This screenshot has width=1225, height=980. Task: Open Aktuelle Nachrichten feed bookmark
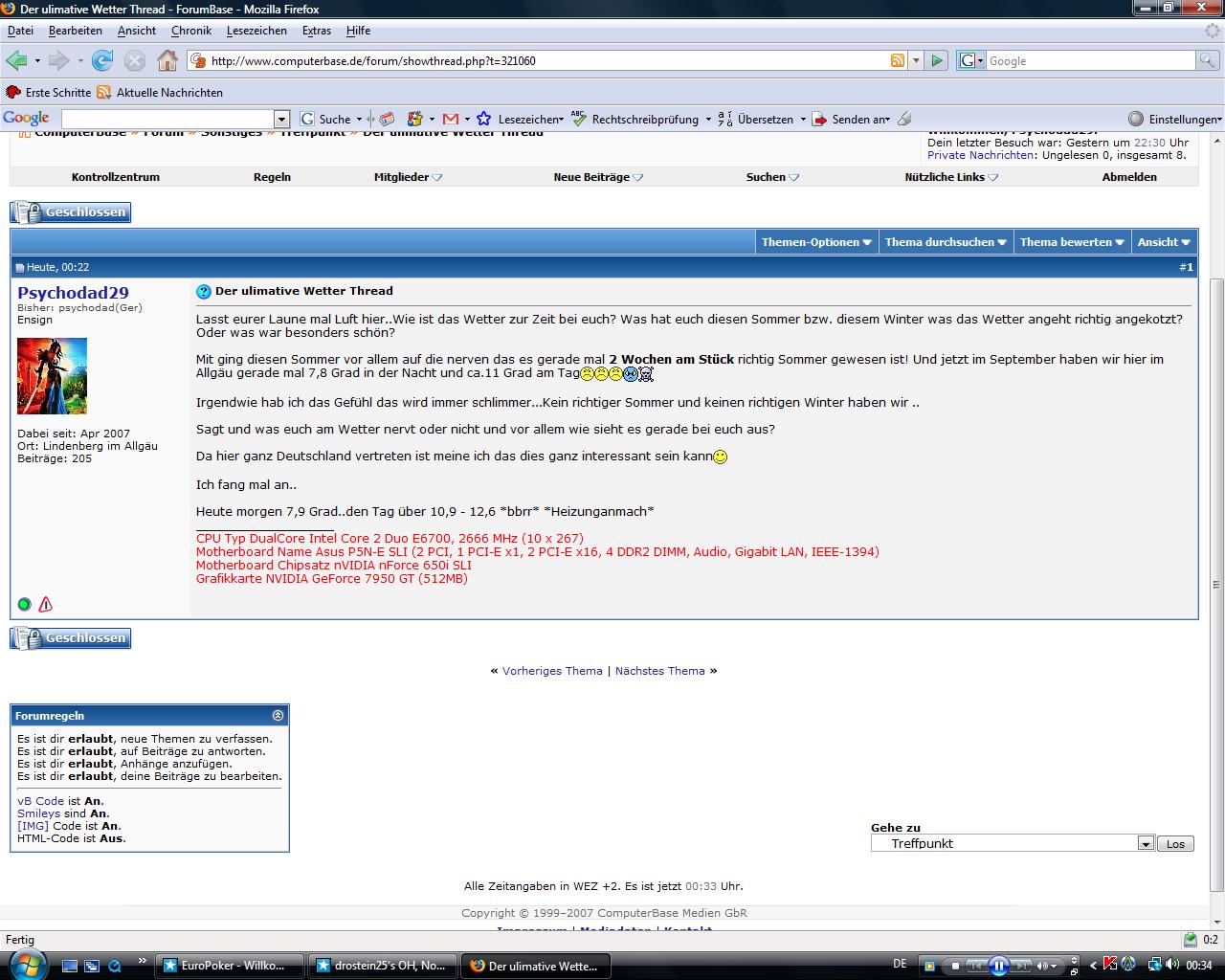point(160,93)
